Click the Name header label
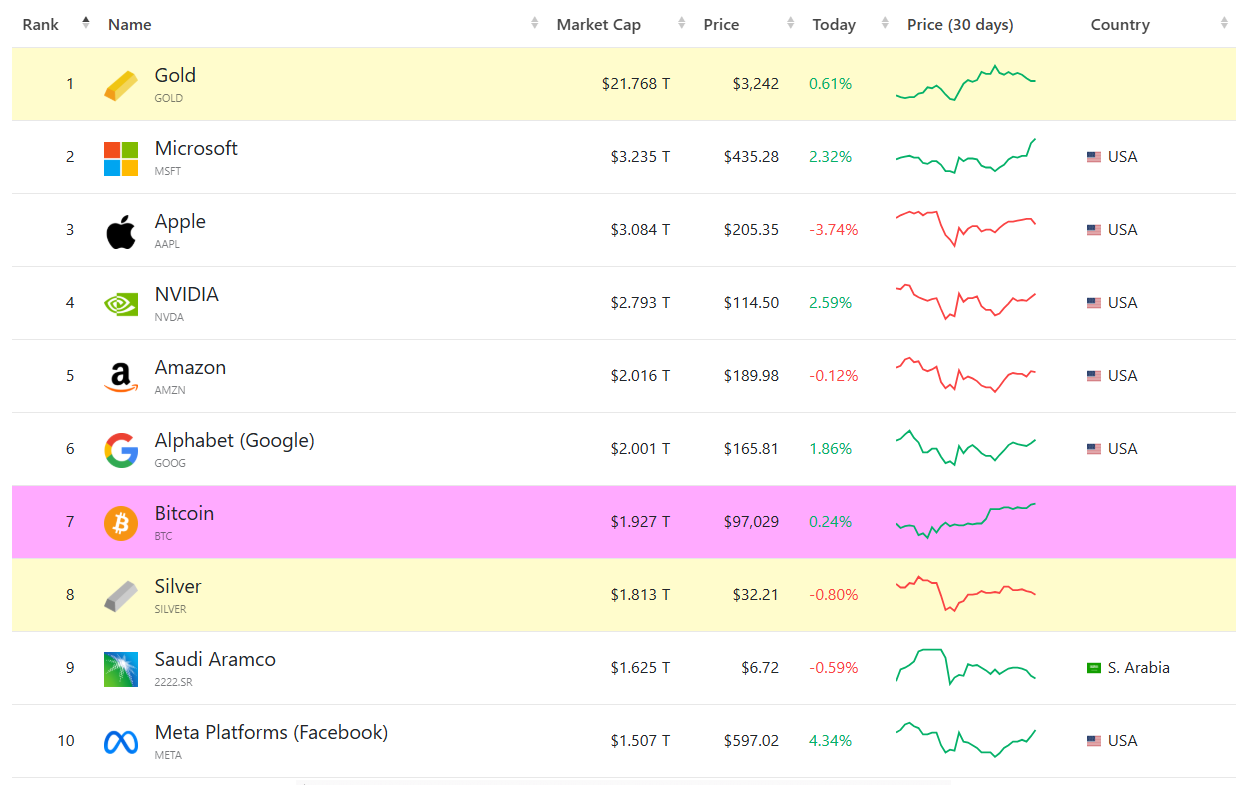This screenshot has width=1244, height=785. [130, 25]
